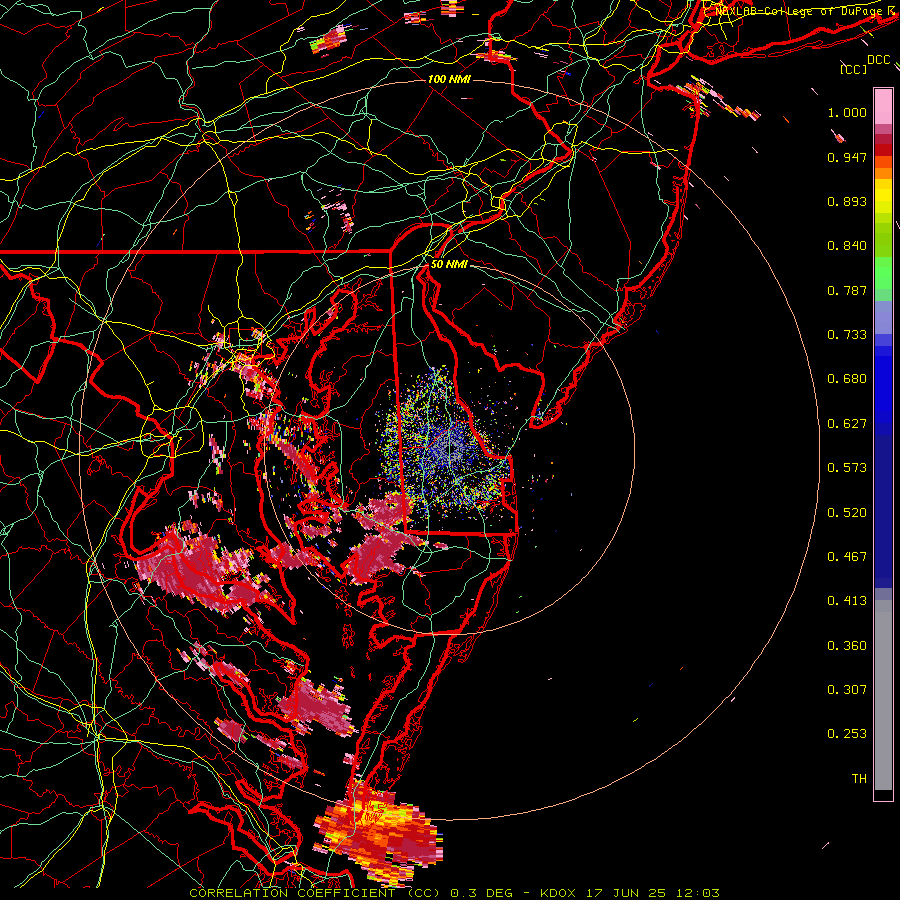The image size is (900, 900).
Task: Select the 1.000 value on the color scale
Action: pyautogui.click(x=847, y=112)
